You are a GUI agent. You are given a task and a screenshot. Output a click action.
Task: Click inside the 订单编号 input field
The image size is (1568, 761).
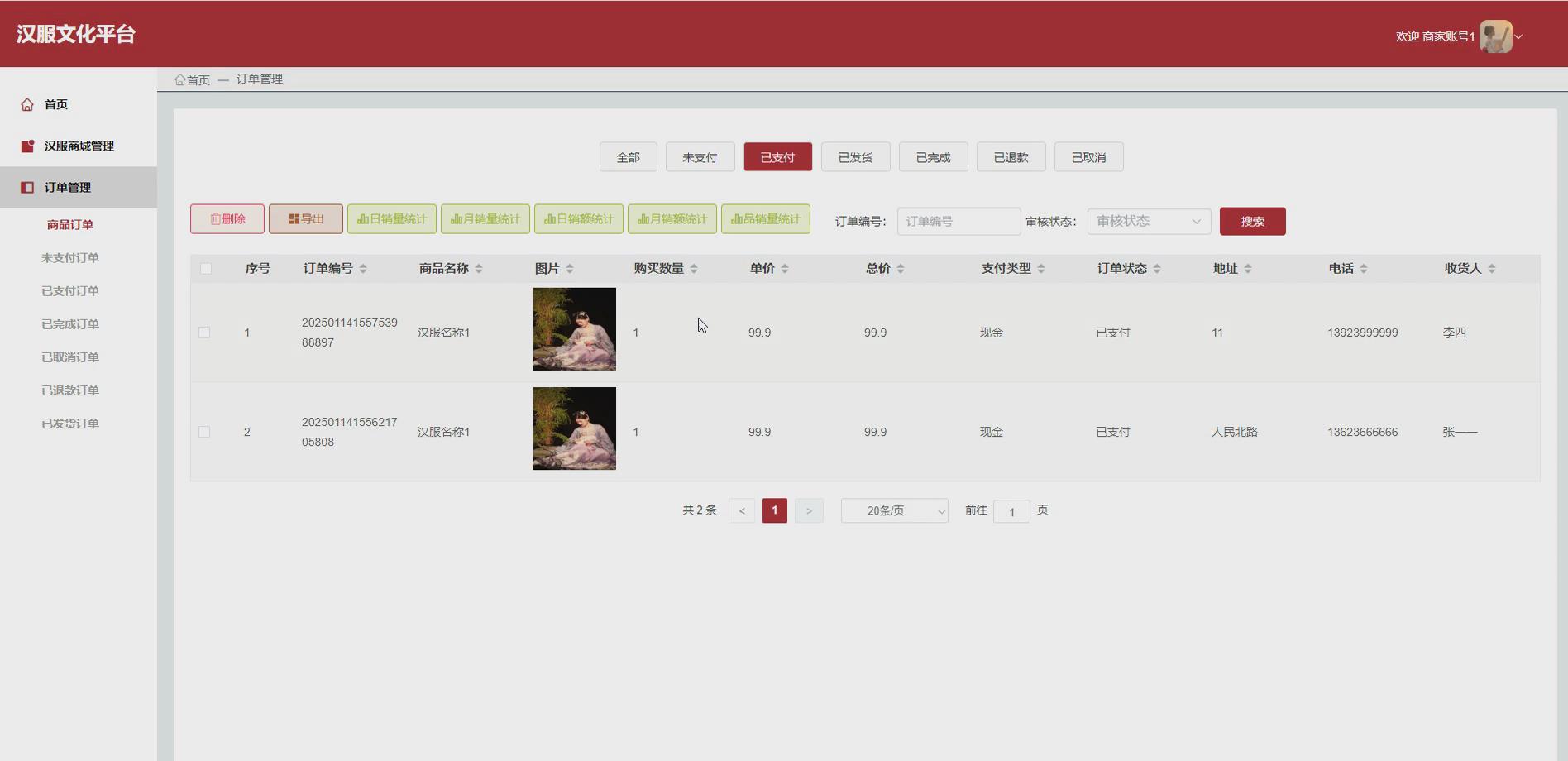click(958, 221)
